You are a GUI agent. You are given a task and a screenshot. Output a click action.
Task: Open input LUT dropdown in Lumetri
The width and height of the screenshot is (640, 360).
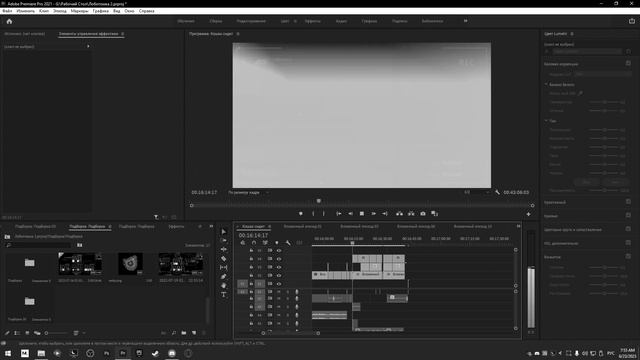click(x=602, y=74)
